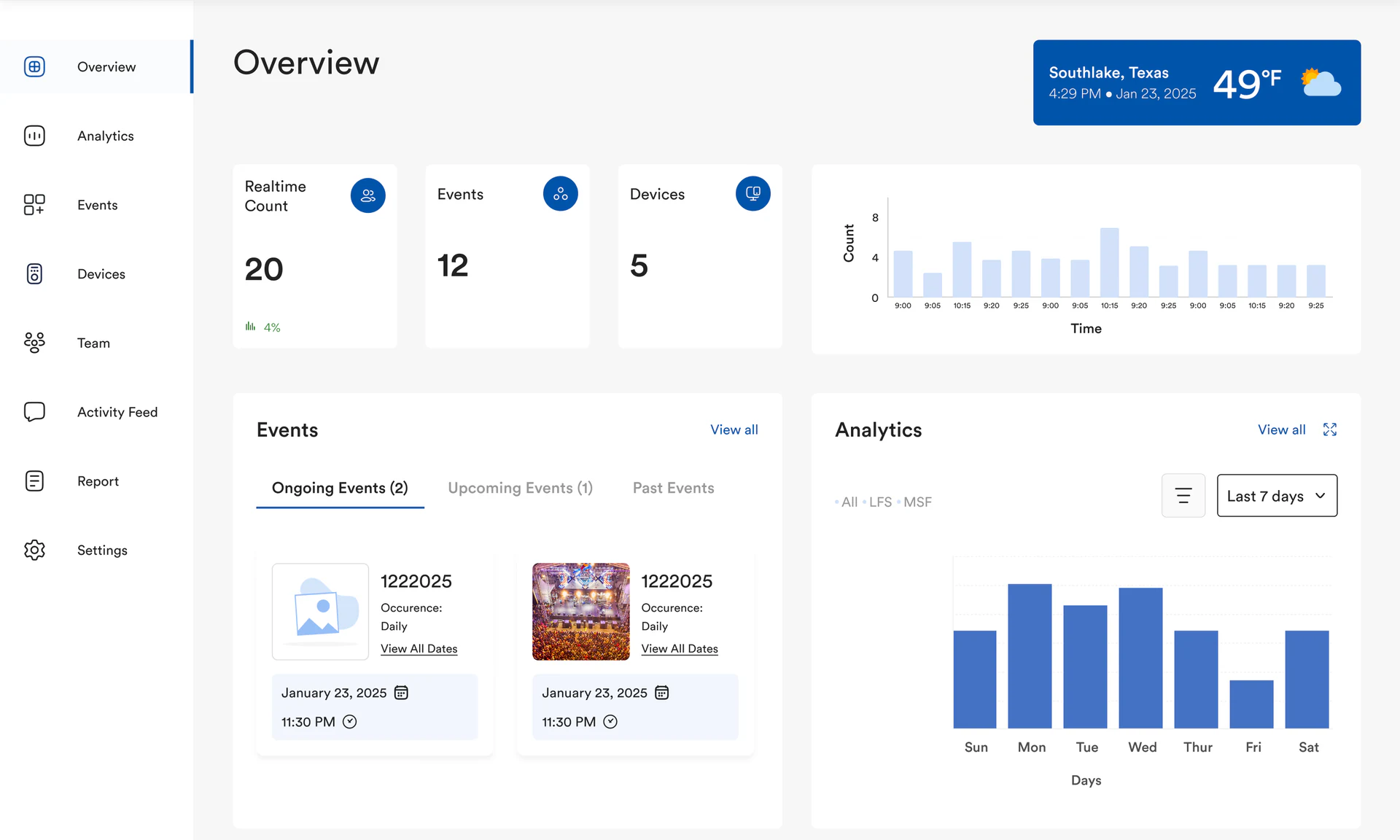Click the Fri bar in Analytics chart
The height and width of the screenshot is (840, 1400).
tap(1252, 704)
